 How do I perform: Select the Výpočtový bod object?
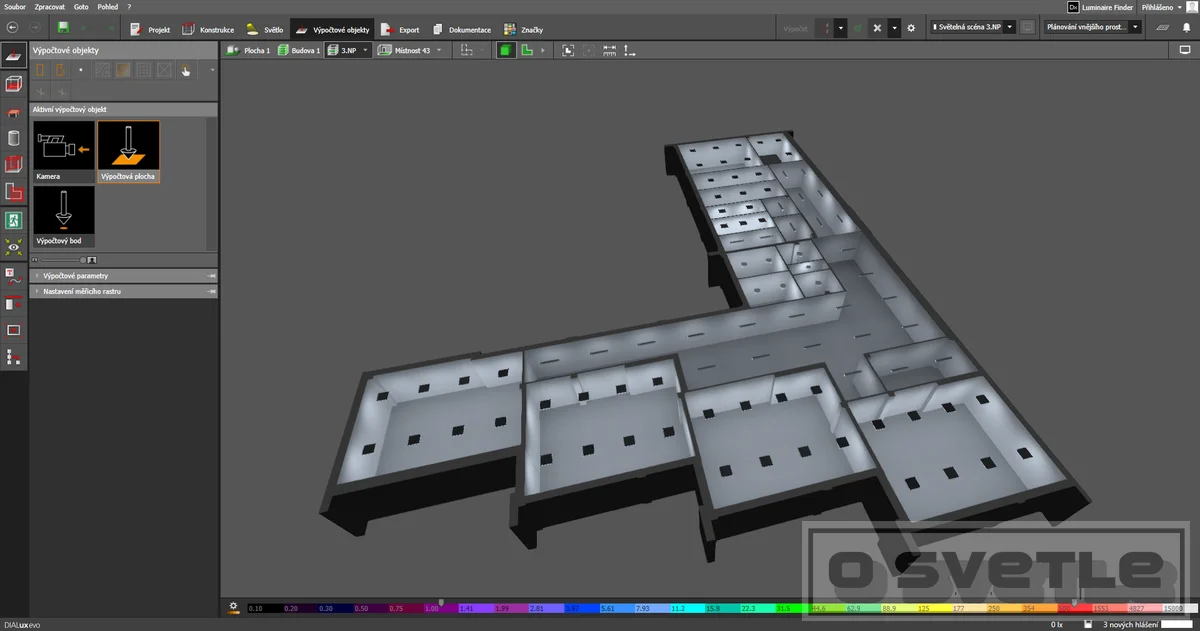coord(64,217)
